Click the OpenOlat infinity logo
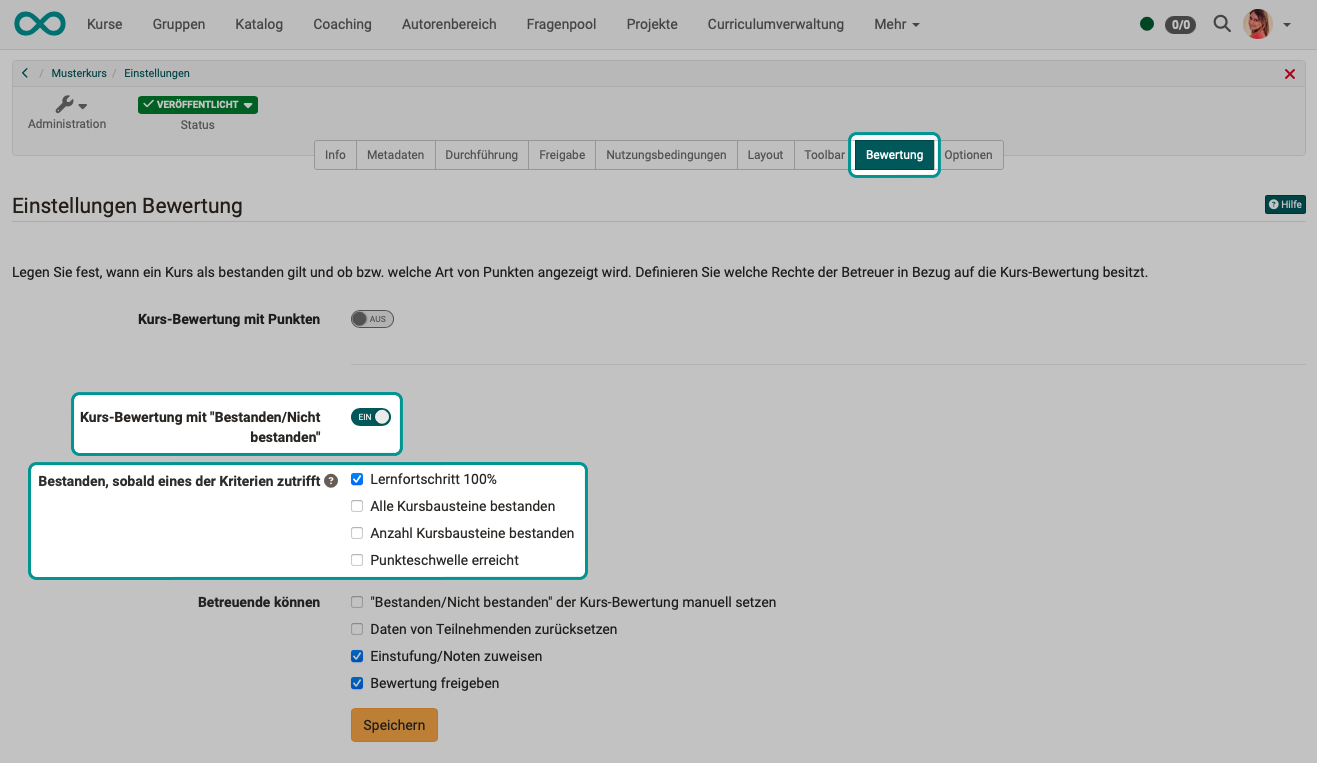The image size is (1317, 763). [40, 24]
